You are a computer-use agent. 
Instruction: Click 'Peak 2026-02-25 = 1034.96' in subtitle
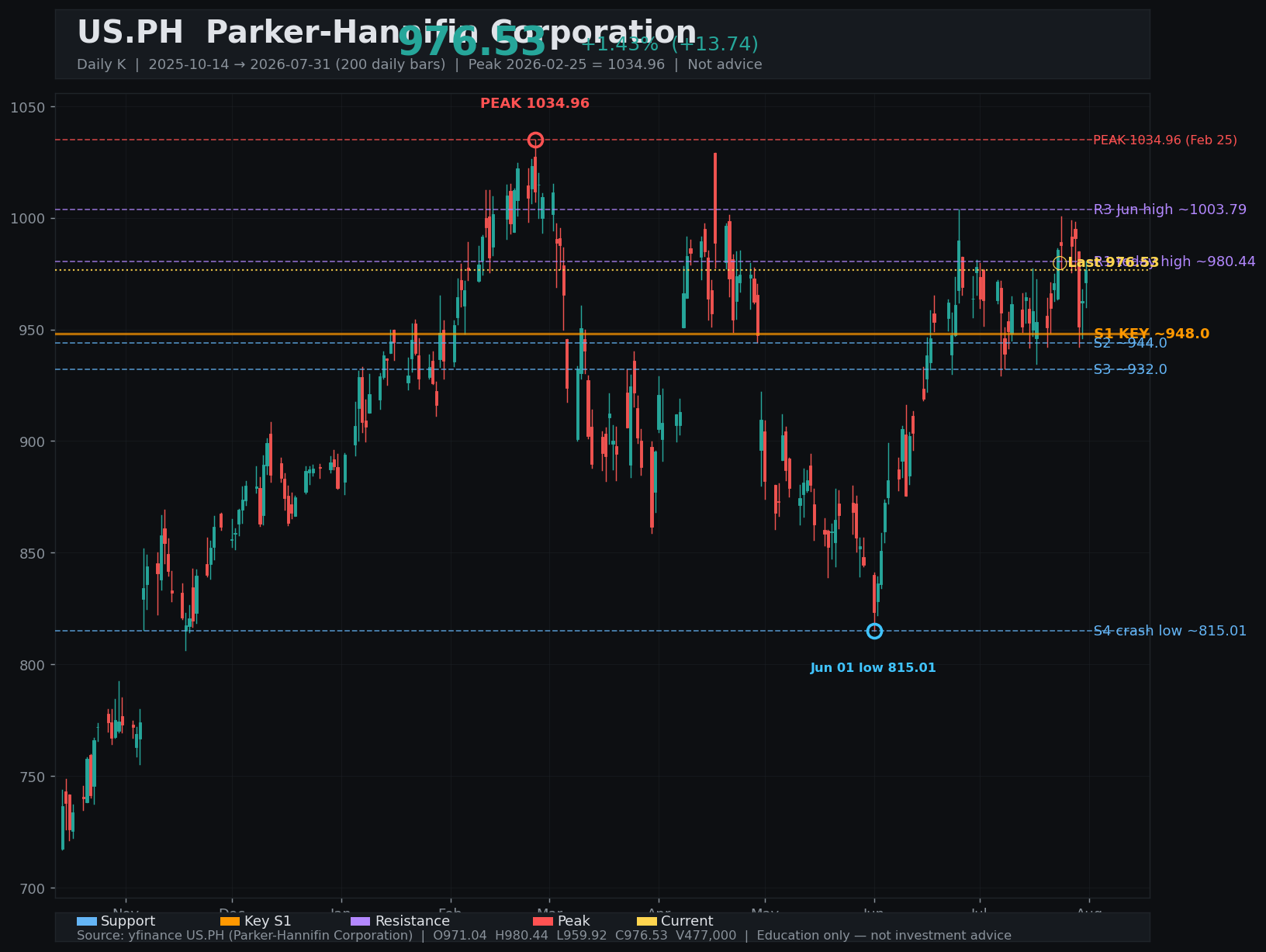(x=566, y=64)
